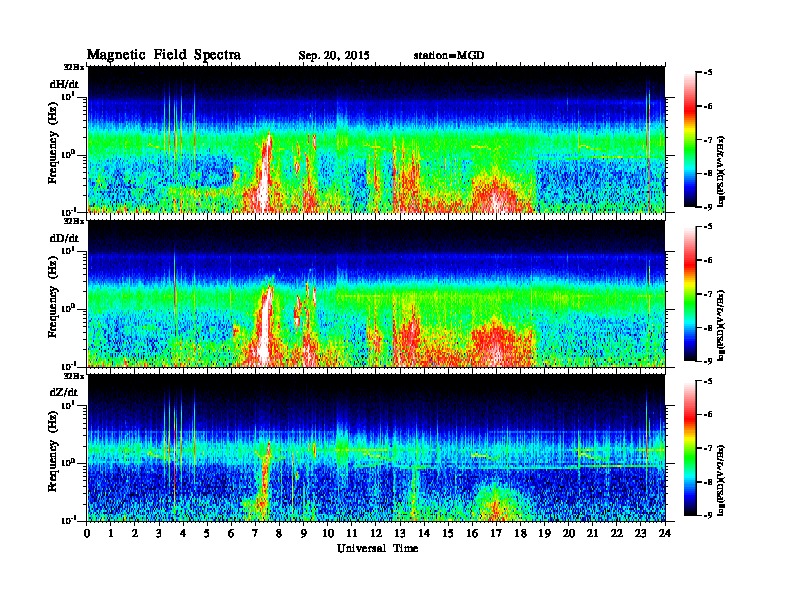The height and width of the screenshot is (612, 792).
Task: Click the faint patch near 17 UT in dZ/dt spectrogram
Action: (496, 501)
